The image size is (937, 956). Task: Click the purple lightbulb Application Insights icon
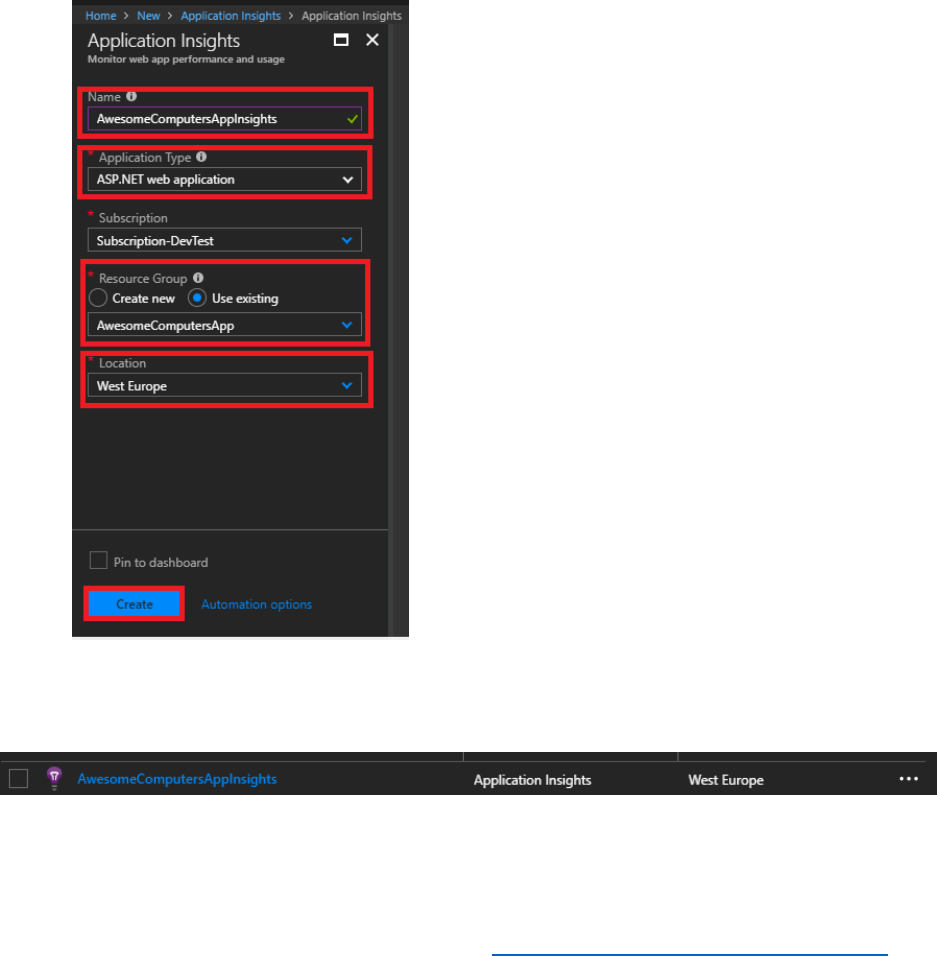pos(54,779)
